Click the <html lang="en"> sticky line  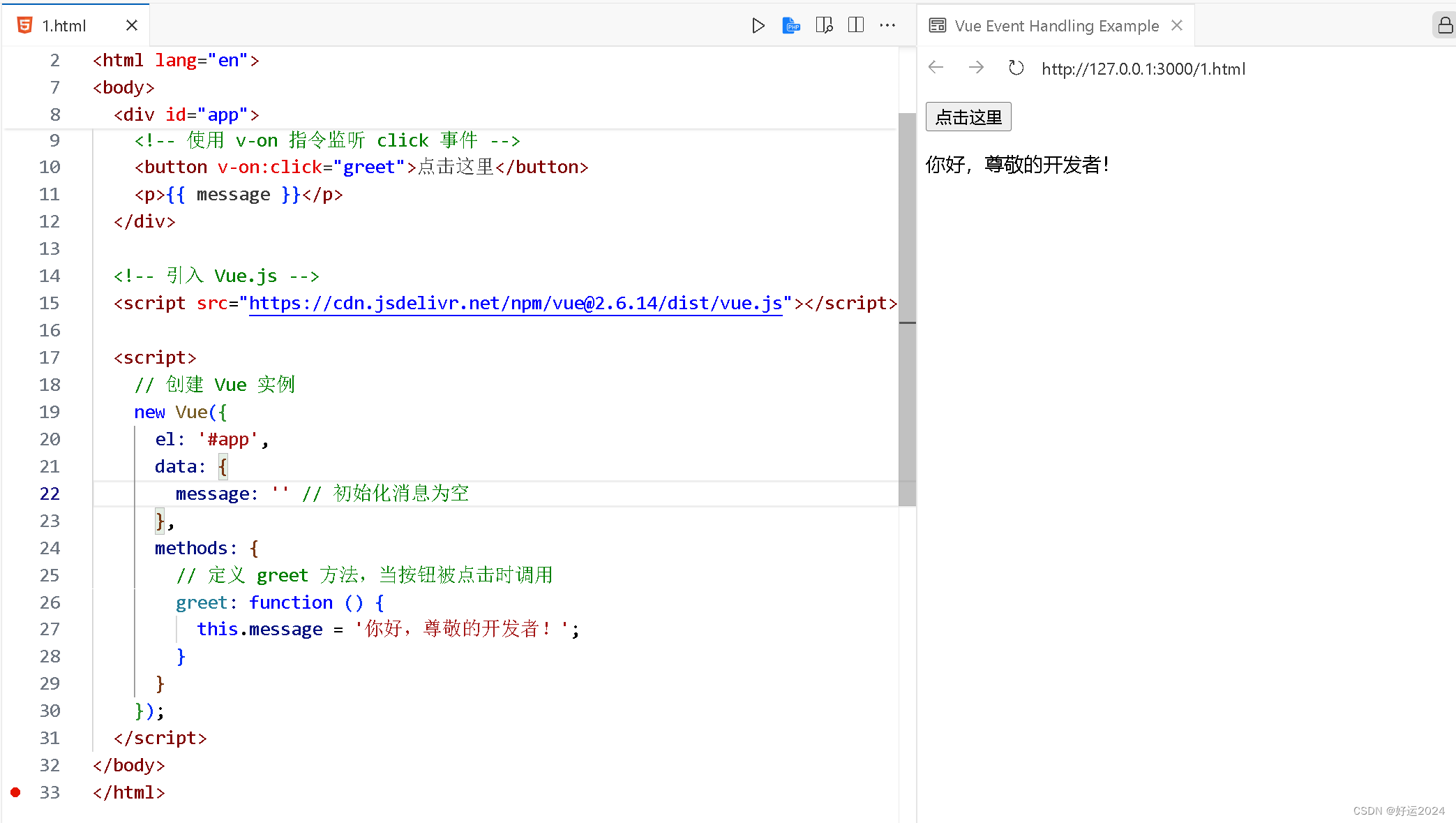click(176, 60)
